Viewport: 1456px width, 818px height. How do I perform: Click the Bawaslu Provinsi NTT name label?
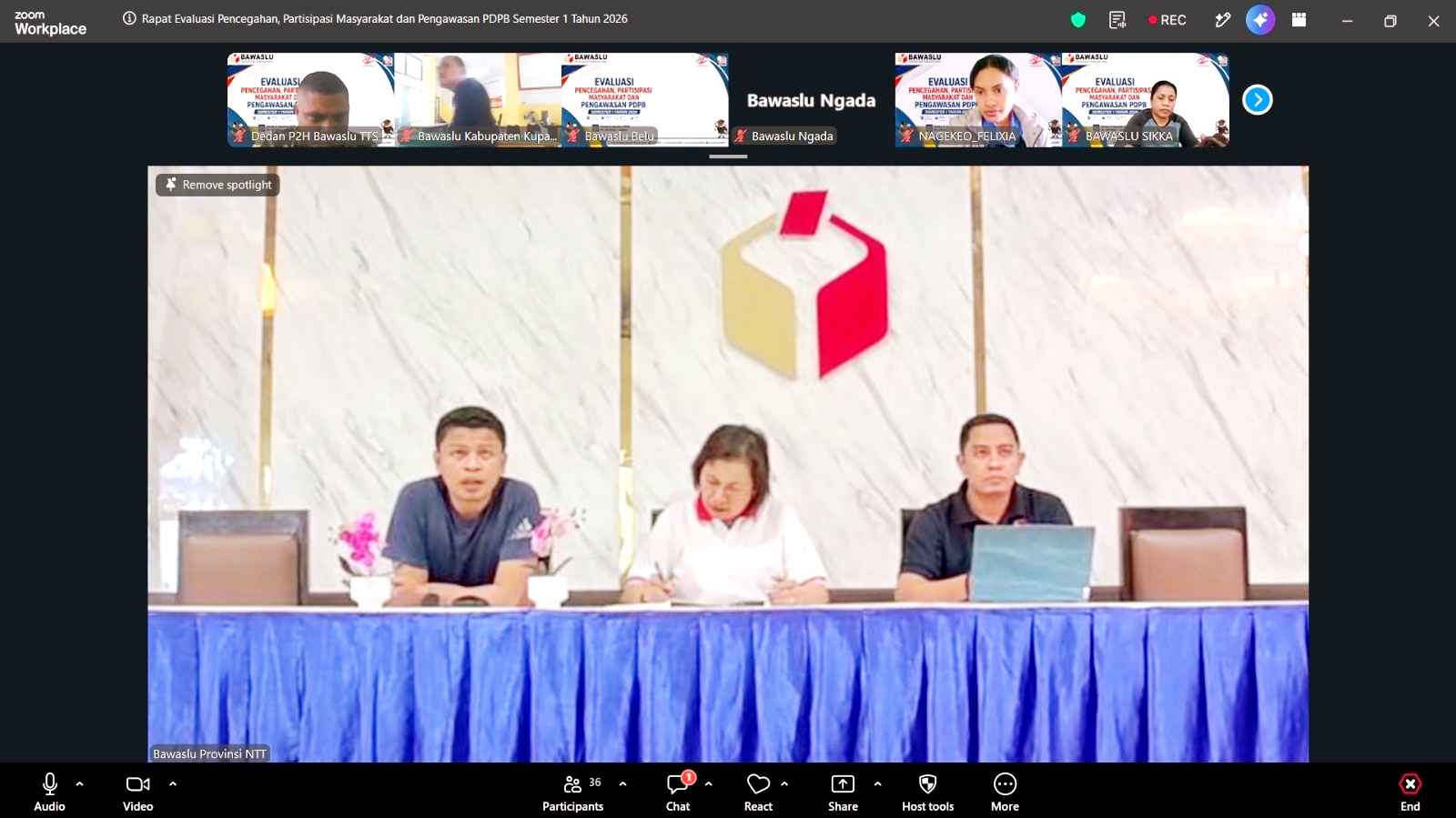click(x=209, y=753)
